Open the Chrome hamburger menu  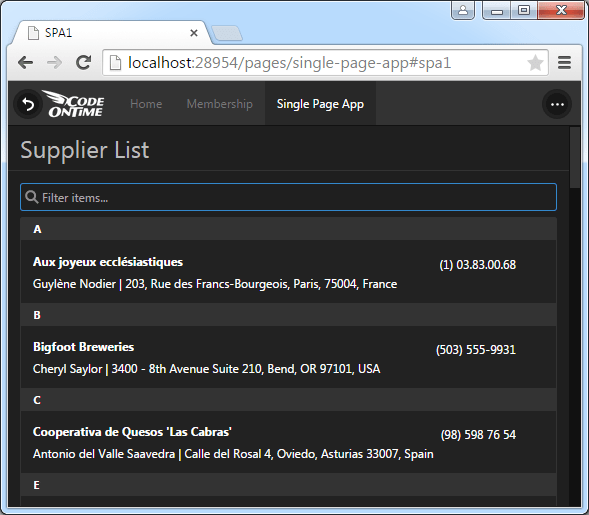point(564,63)
